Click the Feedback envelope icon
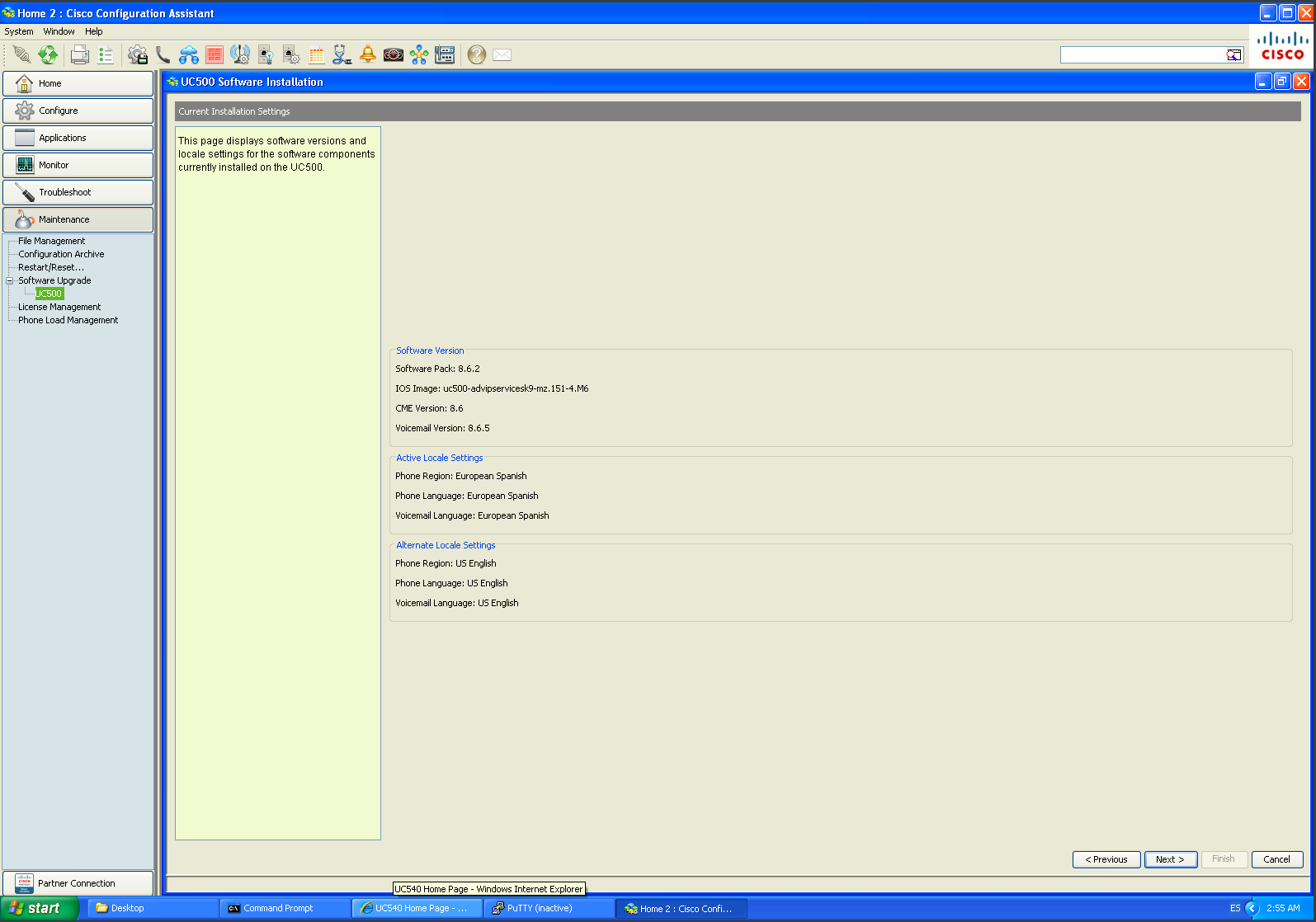Image resolution: width=1316 pixels, height=922 pixels. pos(502,54)
